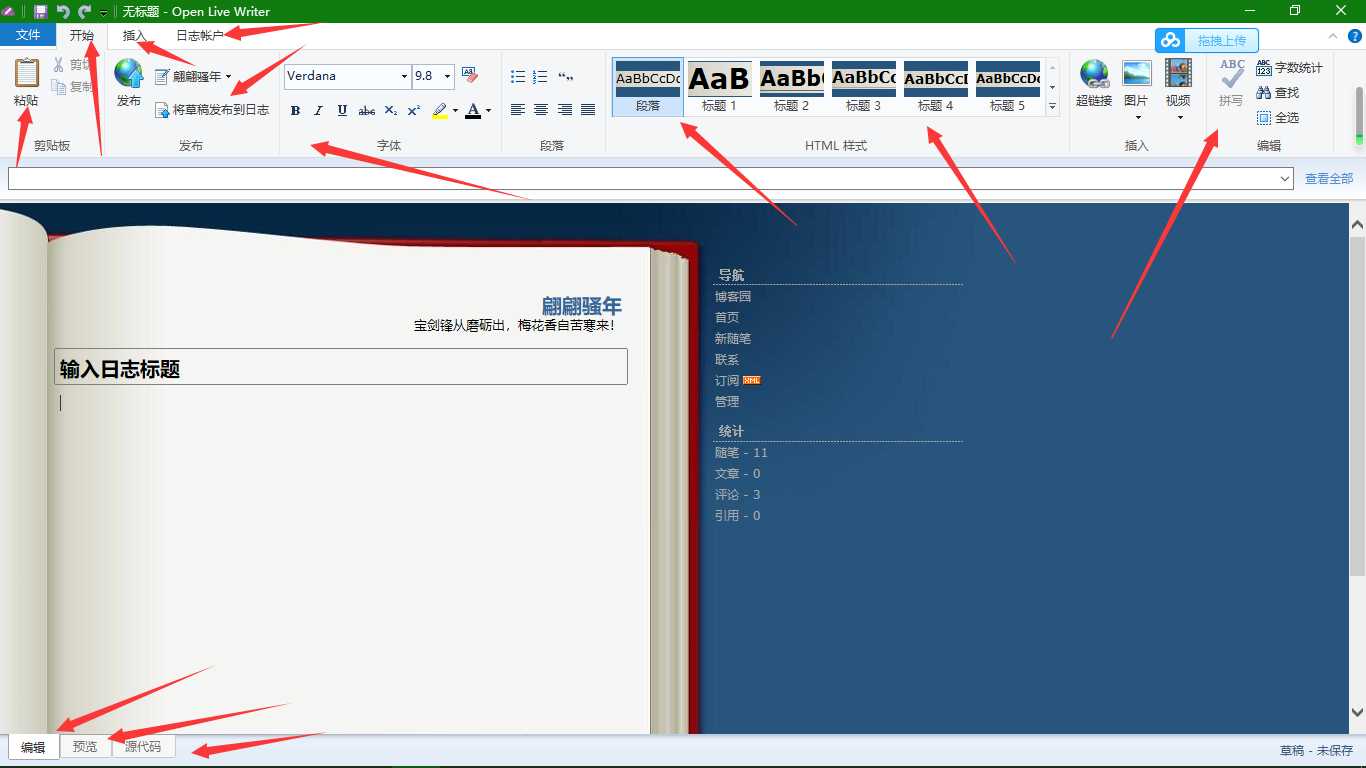Switch to the 源代码 Source tab
The image size is (1366, 768).
[x=143, y=746]
